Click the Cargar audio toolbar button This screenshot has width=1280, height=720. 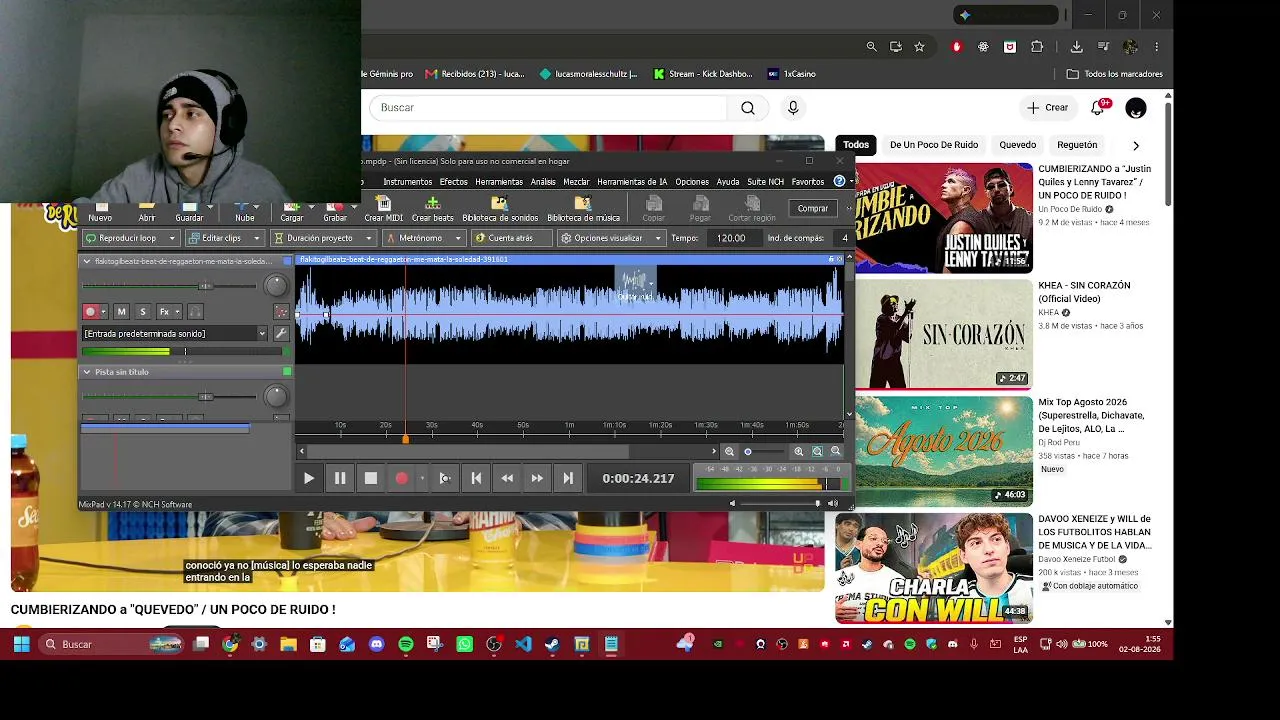[x=292, y=212]
